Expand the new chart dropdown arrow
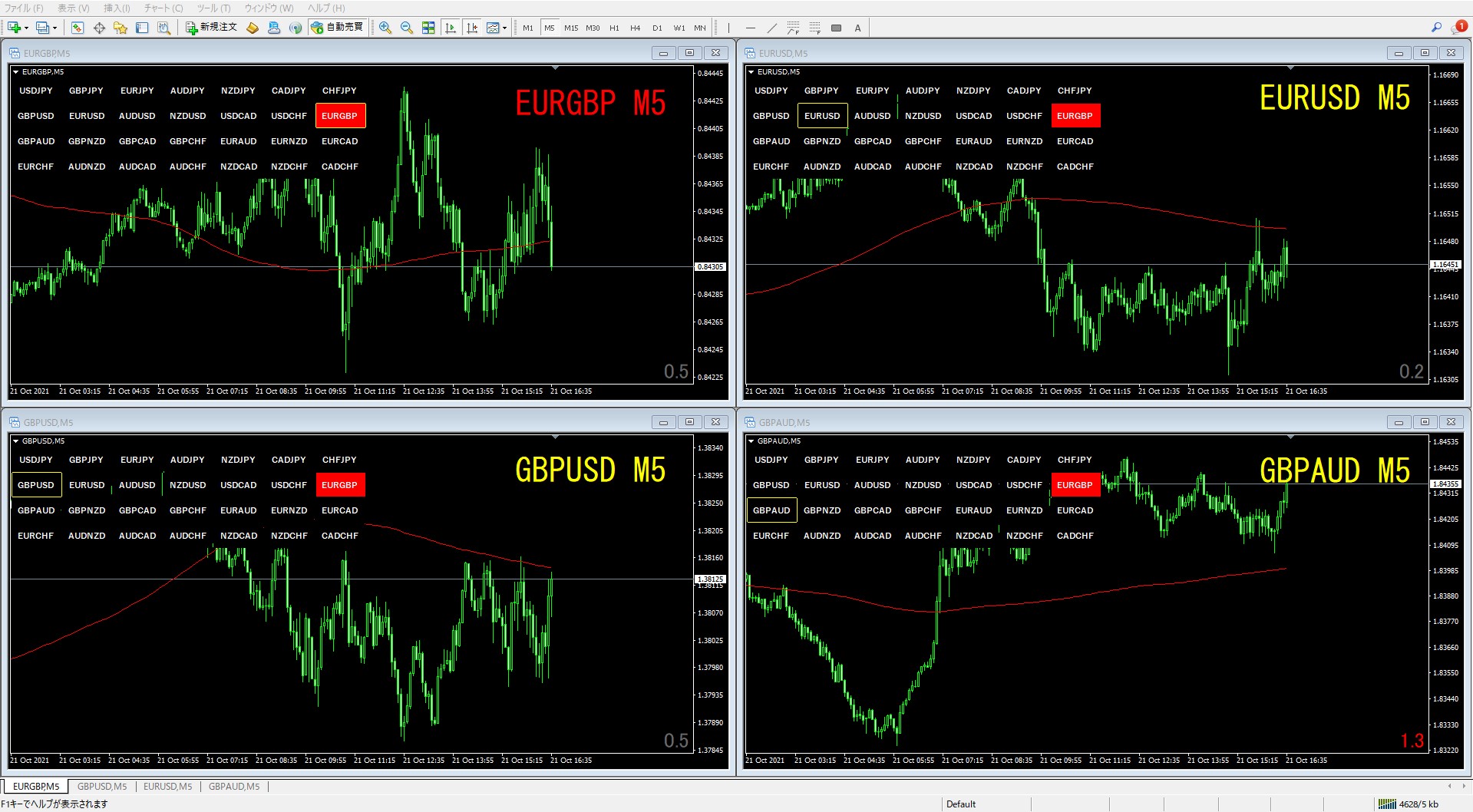 click(26, 28)
